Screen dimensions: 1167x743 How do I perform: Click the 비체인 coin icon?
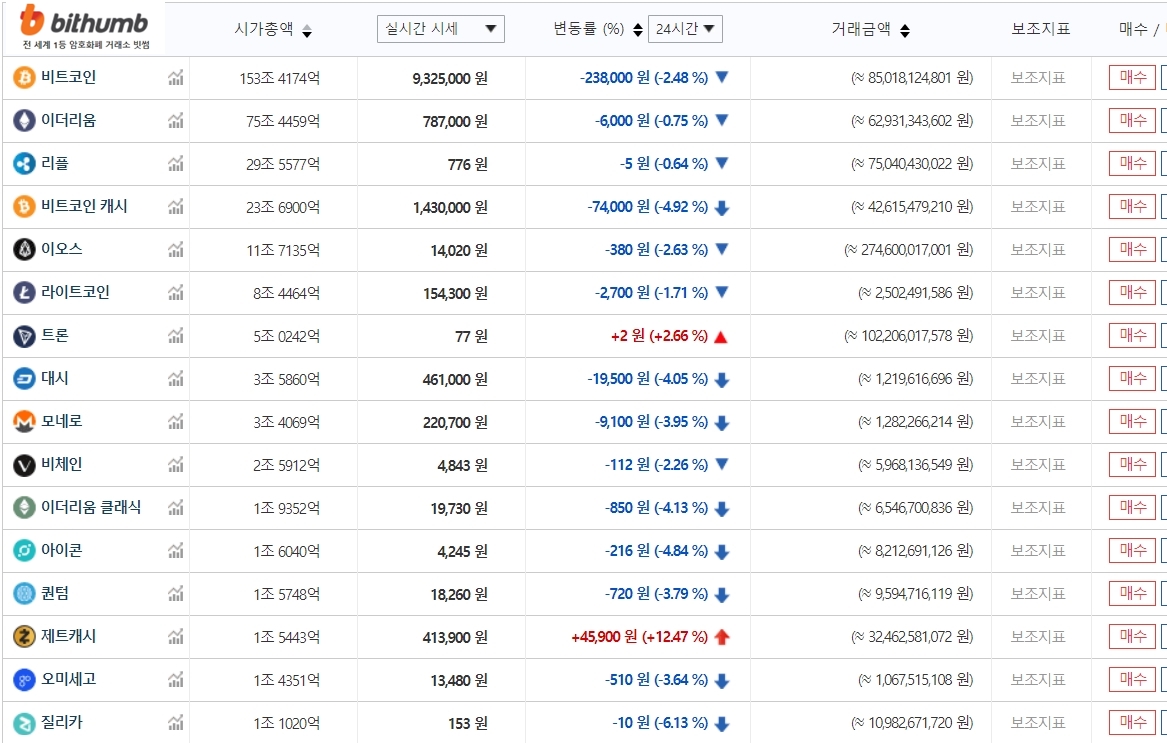[x=24, y=465]
